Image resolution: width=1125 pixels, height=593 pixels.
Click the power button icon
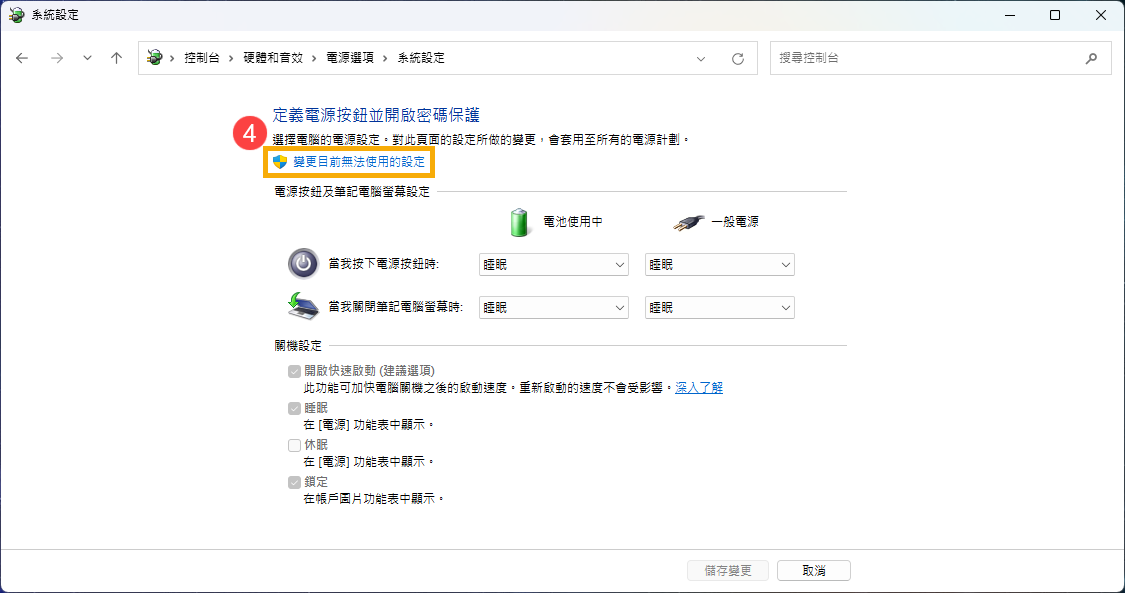(x=303, y=264)
